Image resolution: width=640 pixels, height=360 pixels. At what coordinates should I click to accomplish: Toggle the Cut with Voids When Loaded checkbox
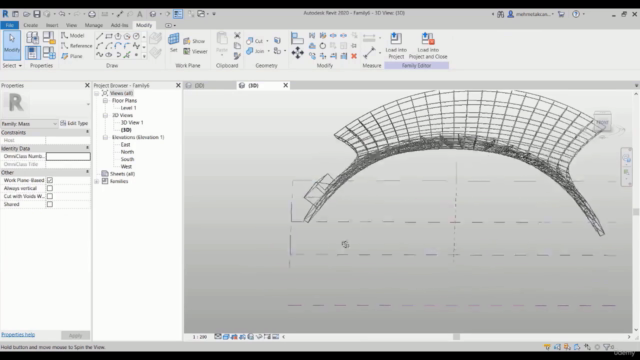(50, 196)
